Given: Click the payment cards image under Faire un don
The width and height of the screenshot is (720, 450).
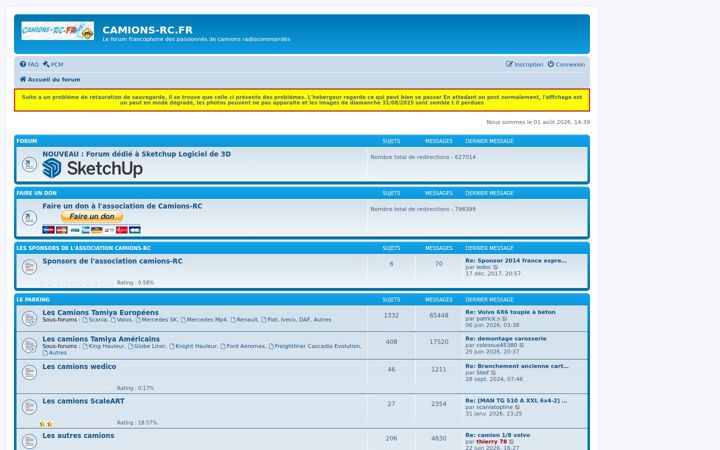Looking at the screenshot, I should click(91, 230).
